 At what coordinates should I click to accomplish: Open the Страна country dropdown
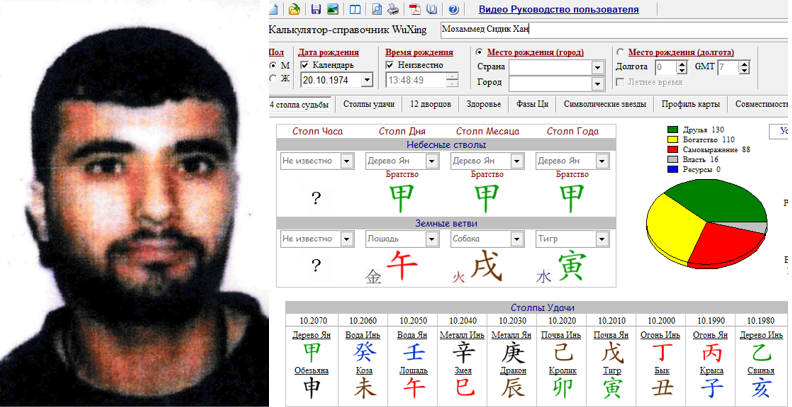click(x=598, y=67)
